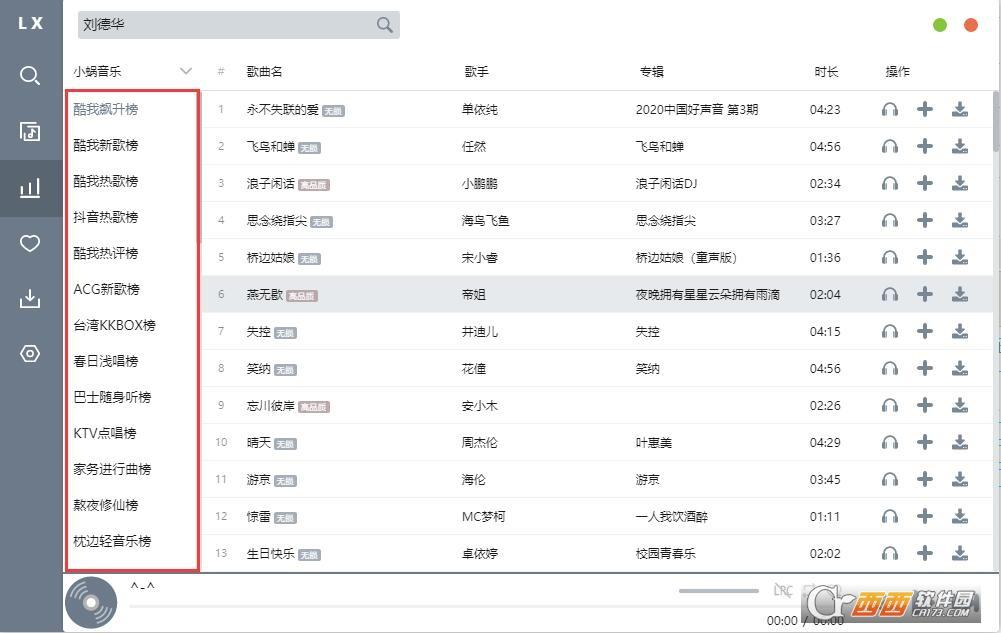This screenshot has width=1001, height=633.
Task: Download 晴天 song
Action: (x=960, y=443)
